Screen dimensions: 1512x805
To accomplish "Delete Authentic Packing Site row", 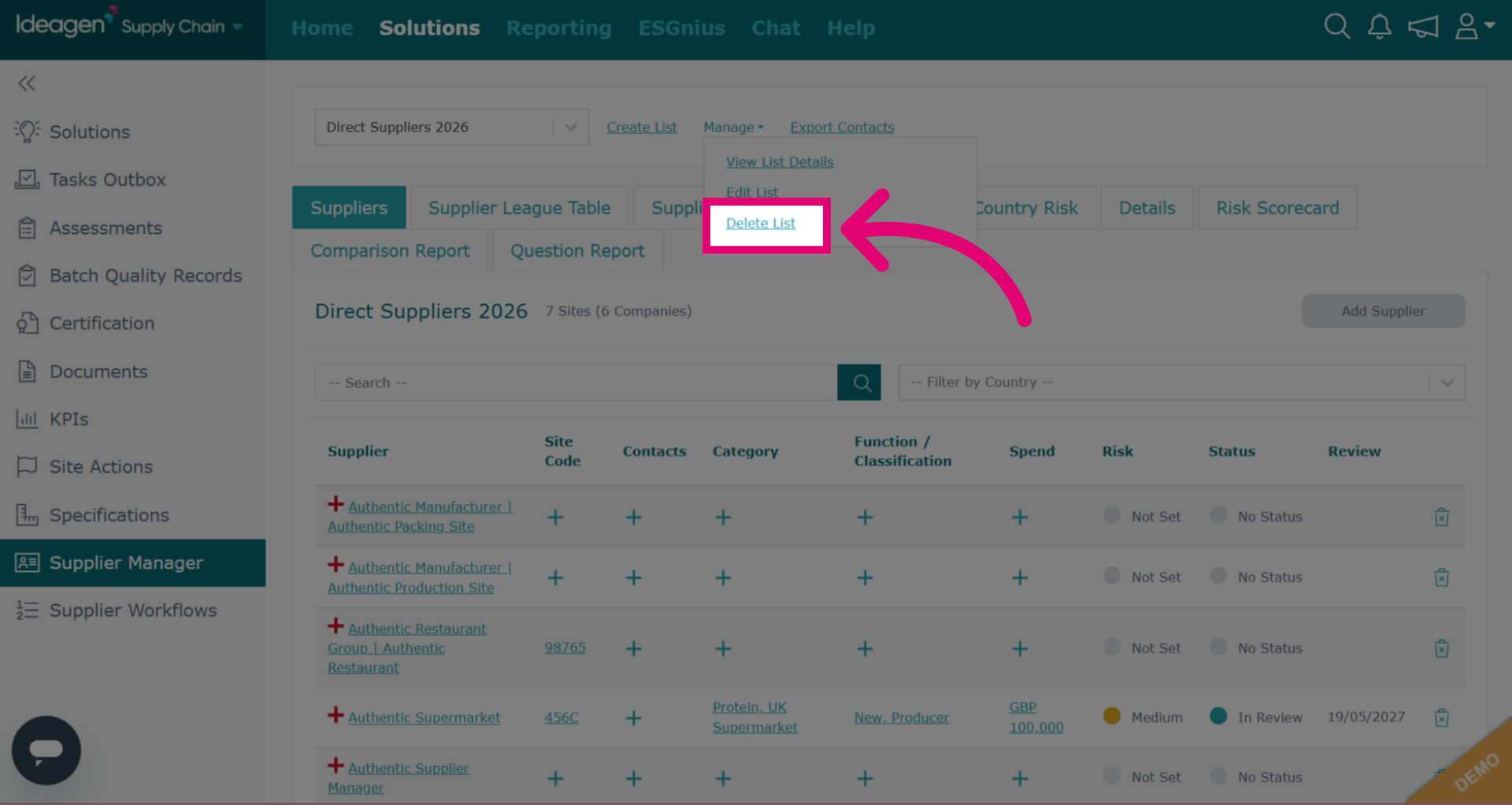I will click(1441, 517).
